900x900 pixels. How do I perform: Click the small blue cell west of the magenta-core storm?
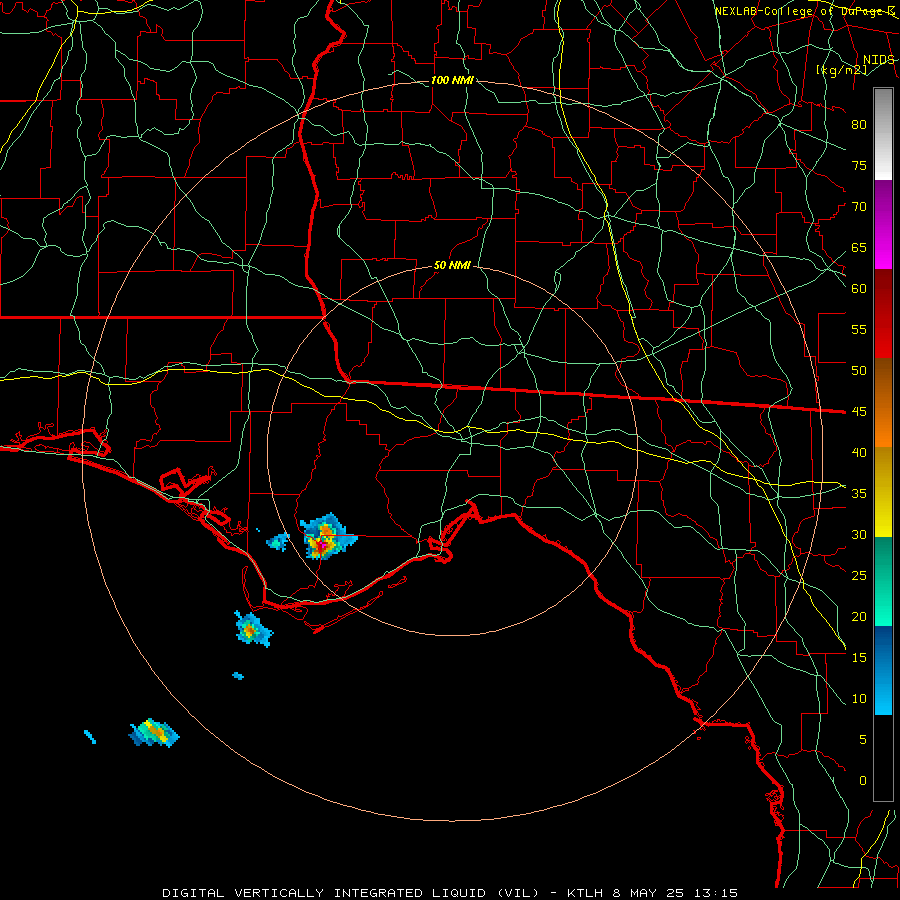point(279,541)
